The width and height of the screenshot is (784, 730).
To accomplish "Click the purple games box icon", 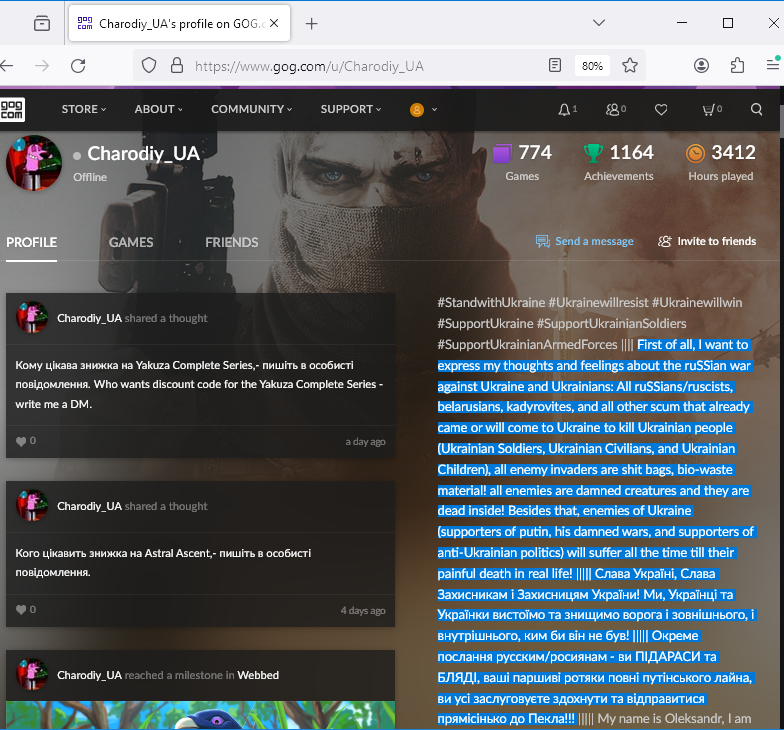I will (x=502, y=154).
